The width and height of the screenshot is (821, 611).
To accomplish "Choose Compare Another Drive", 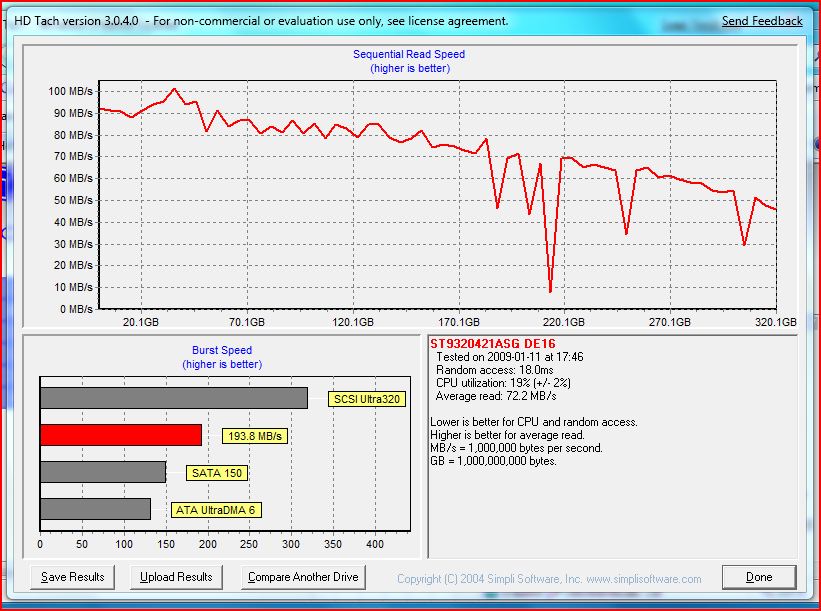I will coord(303,577).
